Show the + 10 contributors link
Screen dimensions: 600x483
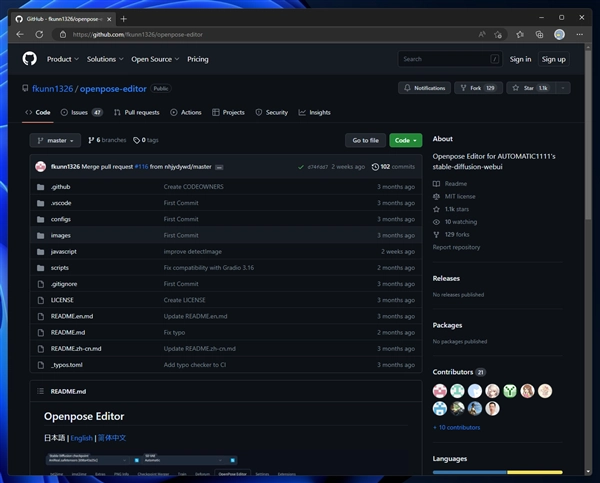(457, 428)
